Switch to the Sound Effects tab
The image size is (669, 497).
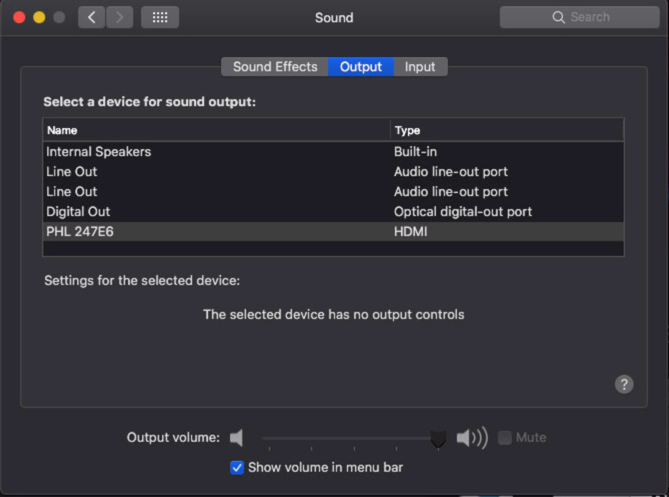tap(275, 67)
